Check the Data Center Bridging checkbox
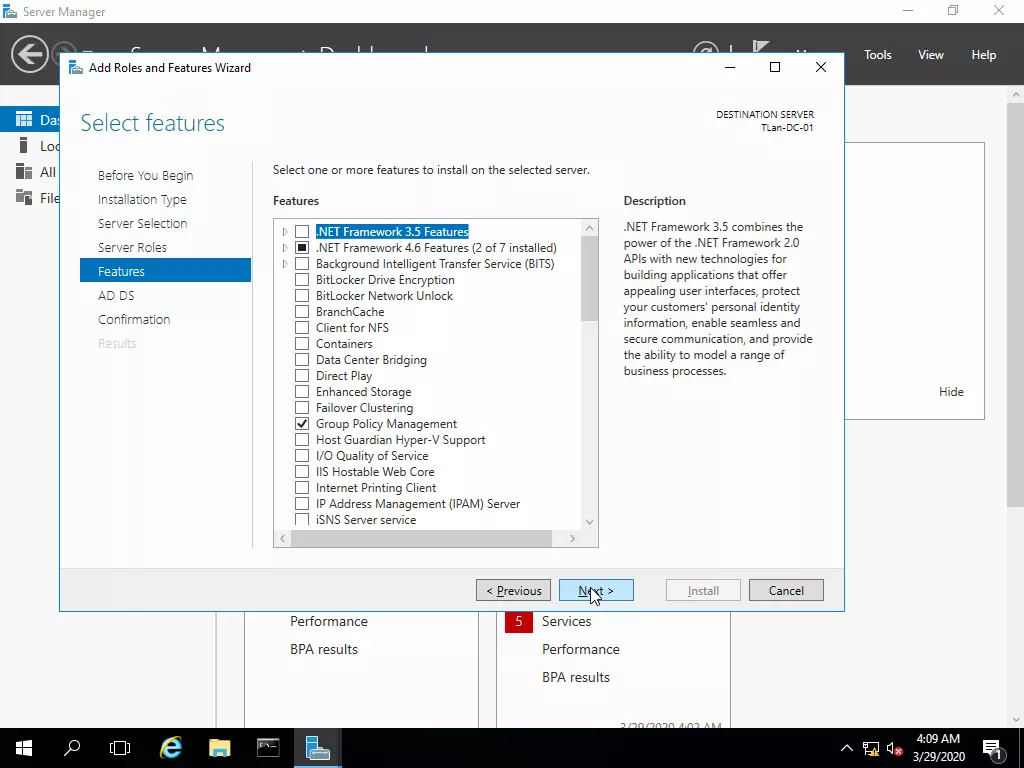 [302, 360]
